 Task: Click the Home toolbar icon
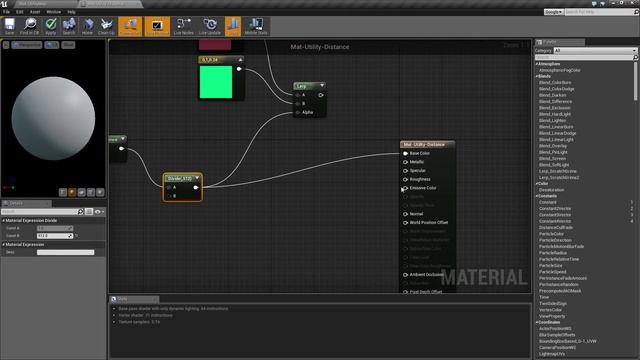coord(87,26)
